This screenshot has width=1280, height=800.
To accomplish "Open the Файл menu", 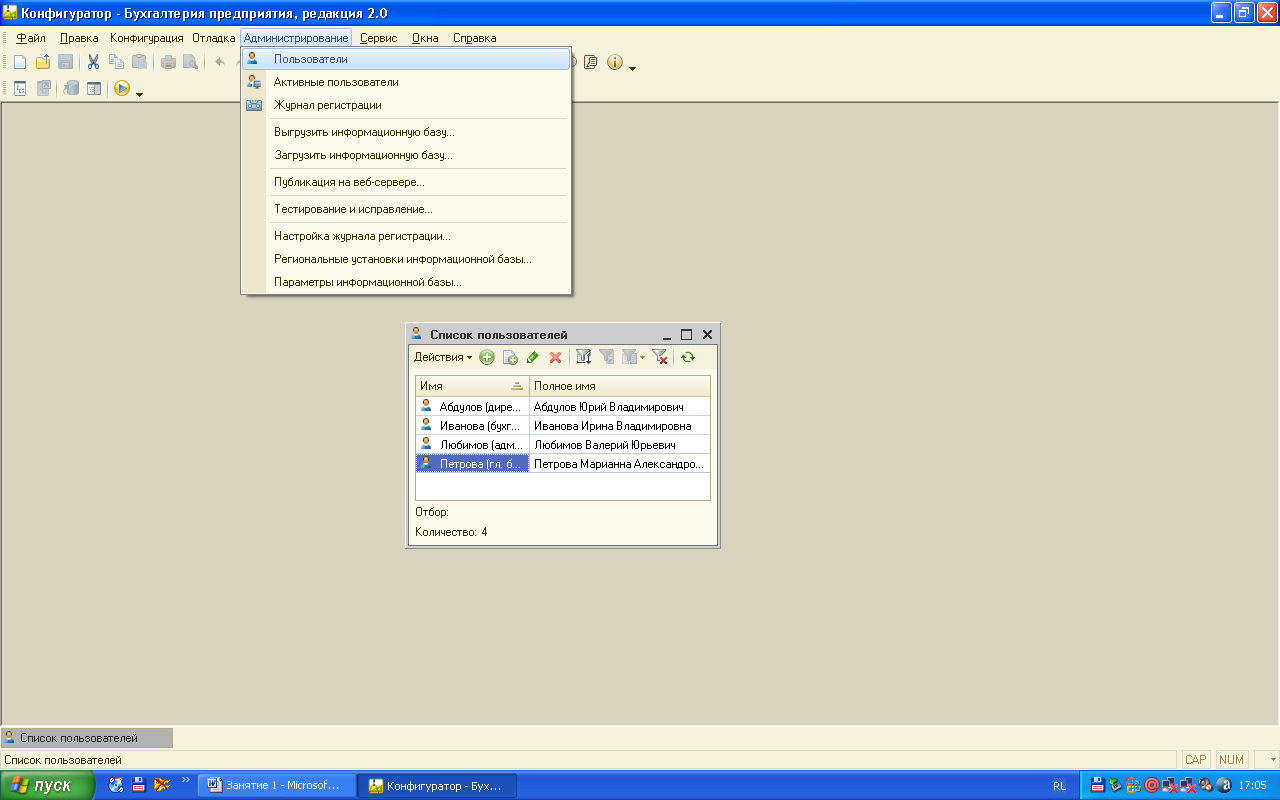I will (x=31, y=38).
